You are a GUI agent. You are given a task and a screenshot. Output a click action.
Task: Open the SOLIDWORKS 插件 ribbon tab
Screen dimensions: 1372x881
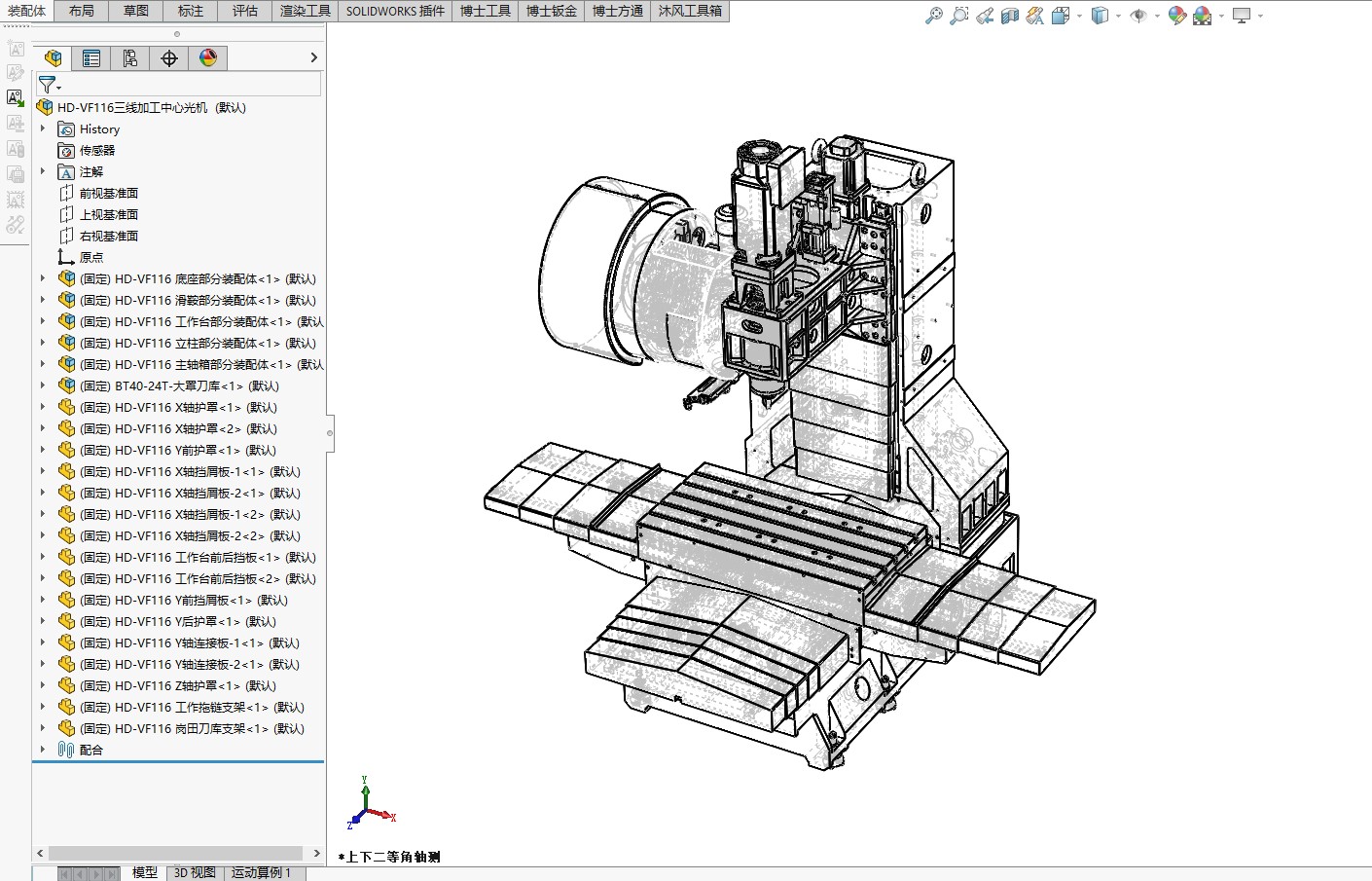pyautogui.click(x=395, y=11)
